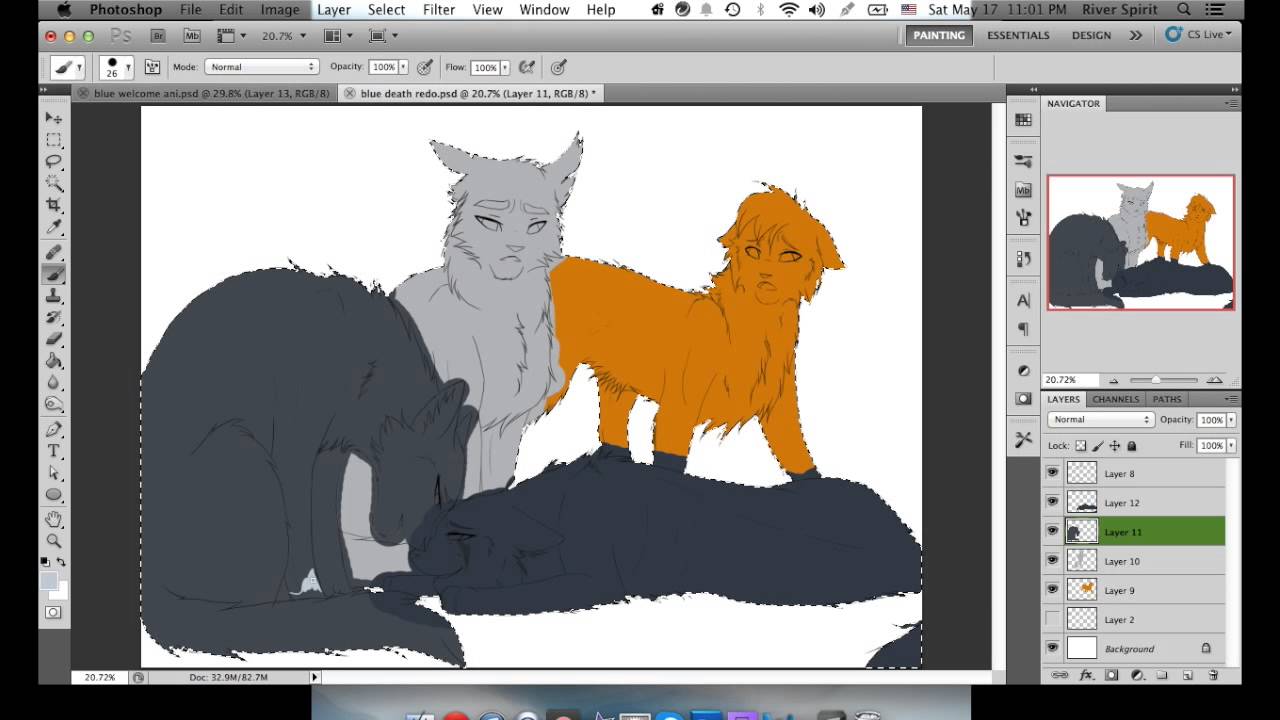Select the Brush tool
This screenshot has width=1280, height=720.
point(54,274)
